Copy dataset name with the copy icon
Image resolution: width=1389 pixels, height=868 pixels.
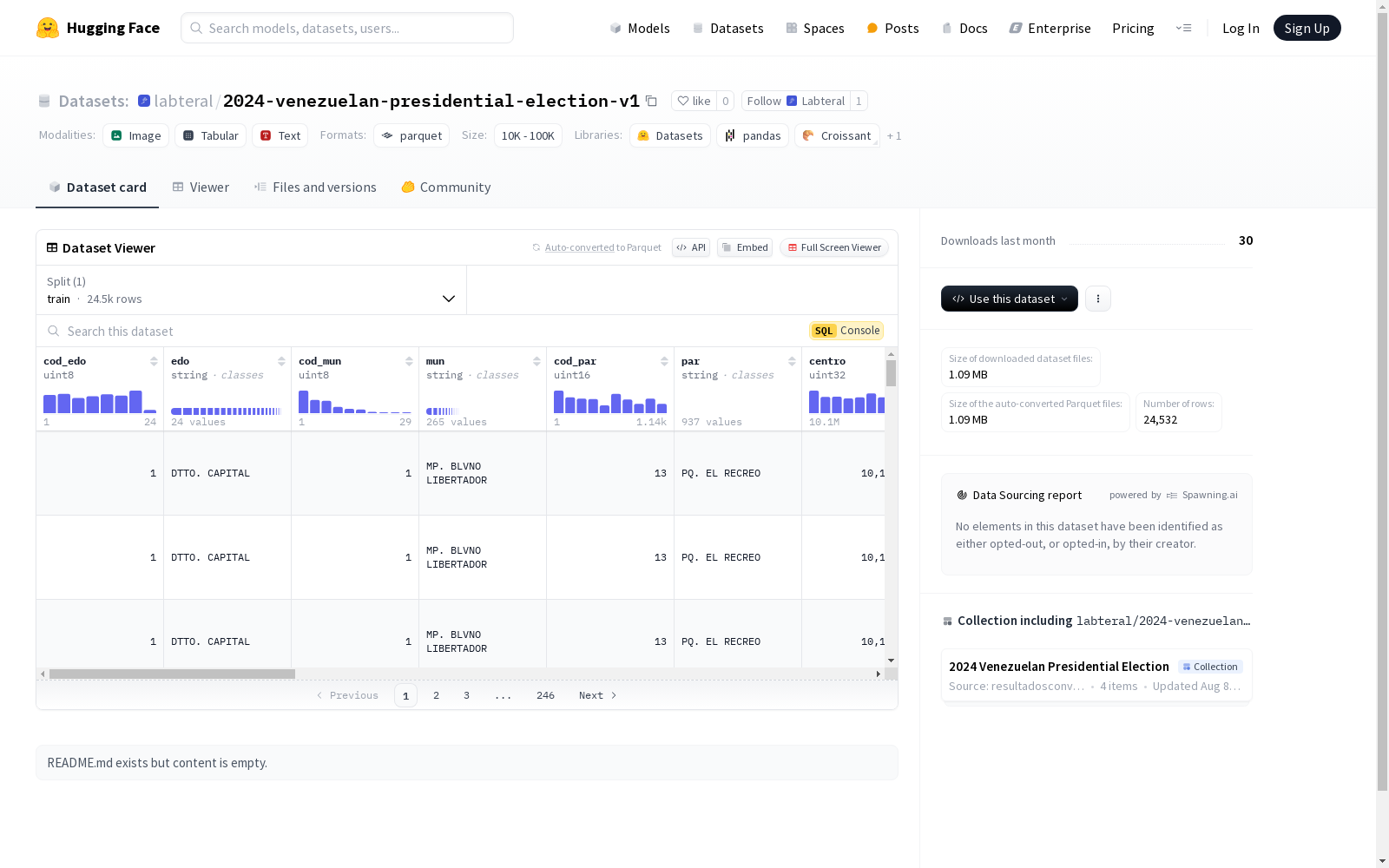tap(651, 101)
